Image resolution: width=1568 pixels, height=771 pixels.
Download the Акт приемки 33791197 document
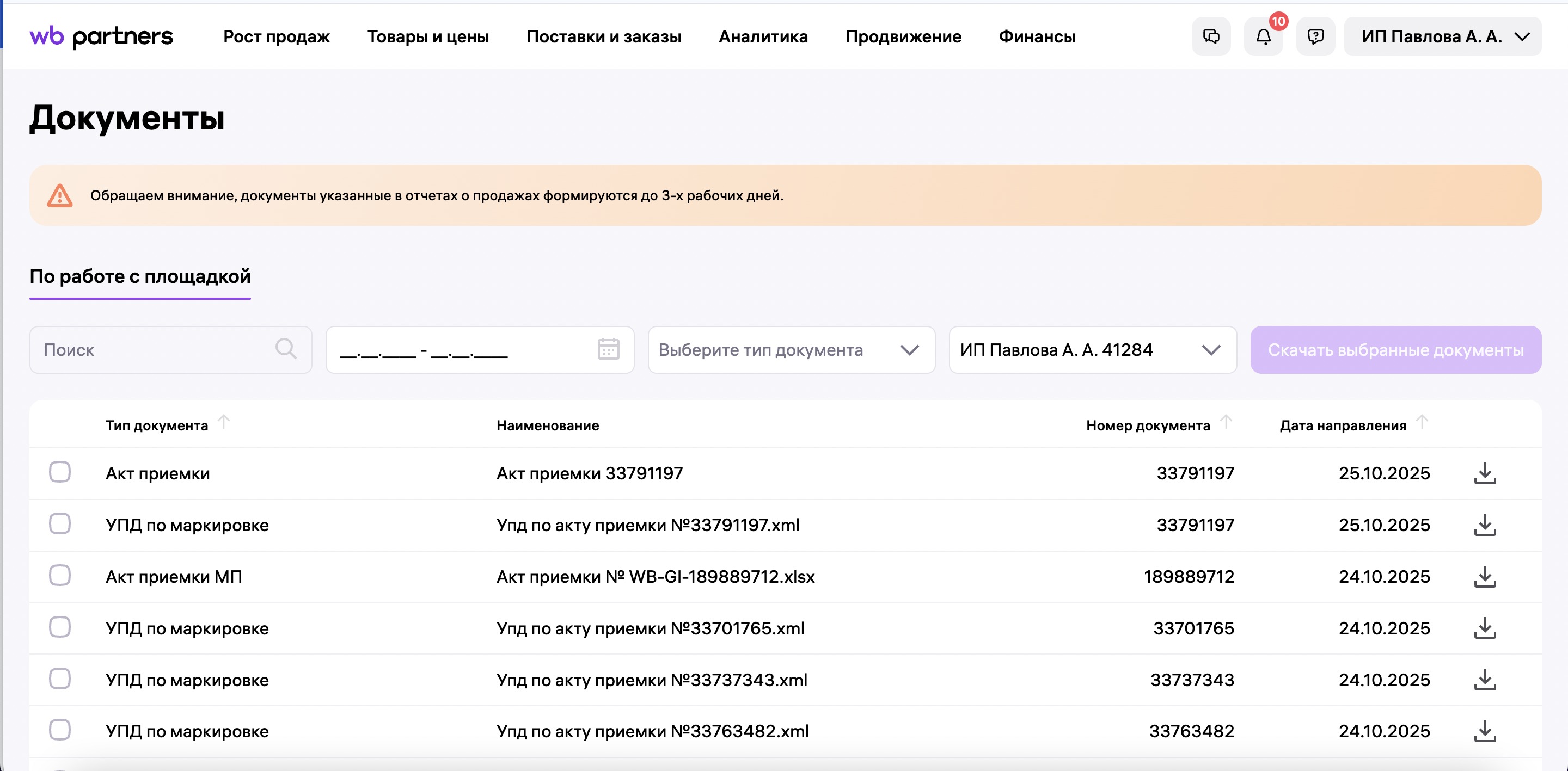[1485, 473]
